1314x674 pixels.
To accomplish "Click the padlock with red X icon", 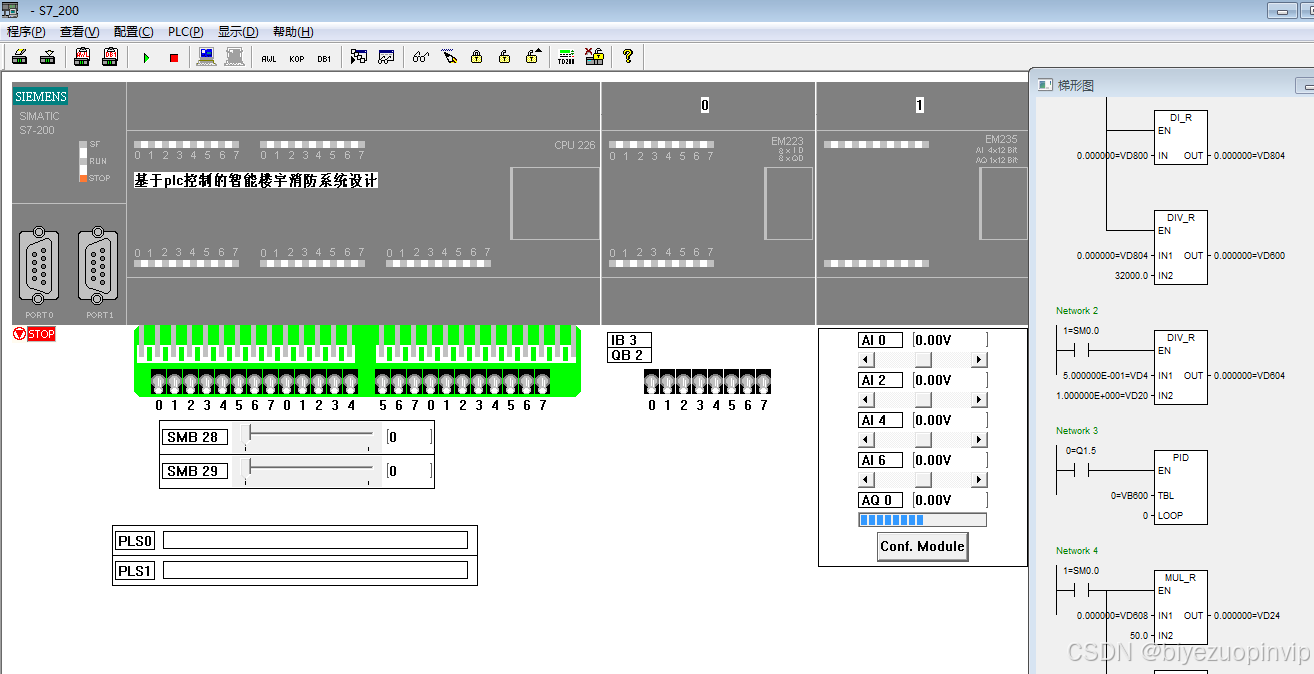I will click(x=595, y=57).
